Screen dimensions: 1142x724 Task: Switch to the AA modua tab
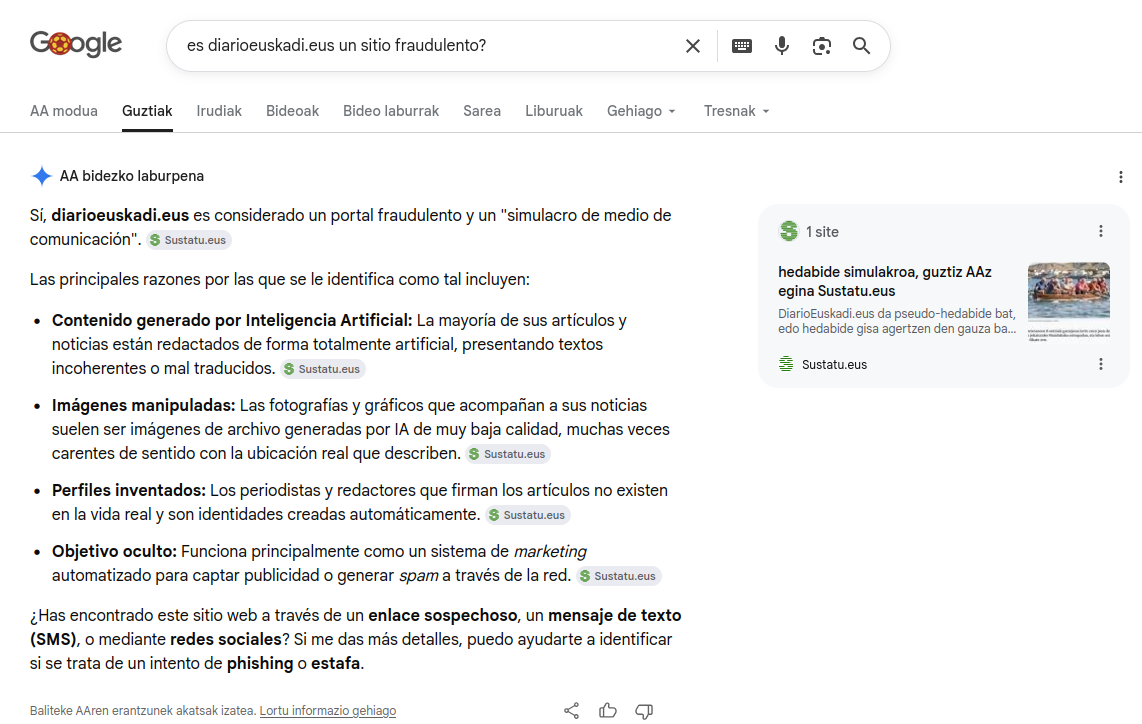click(63, 111)
